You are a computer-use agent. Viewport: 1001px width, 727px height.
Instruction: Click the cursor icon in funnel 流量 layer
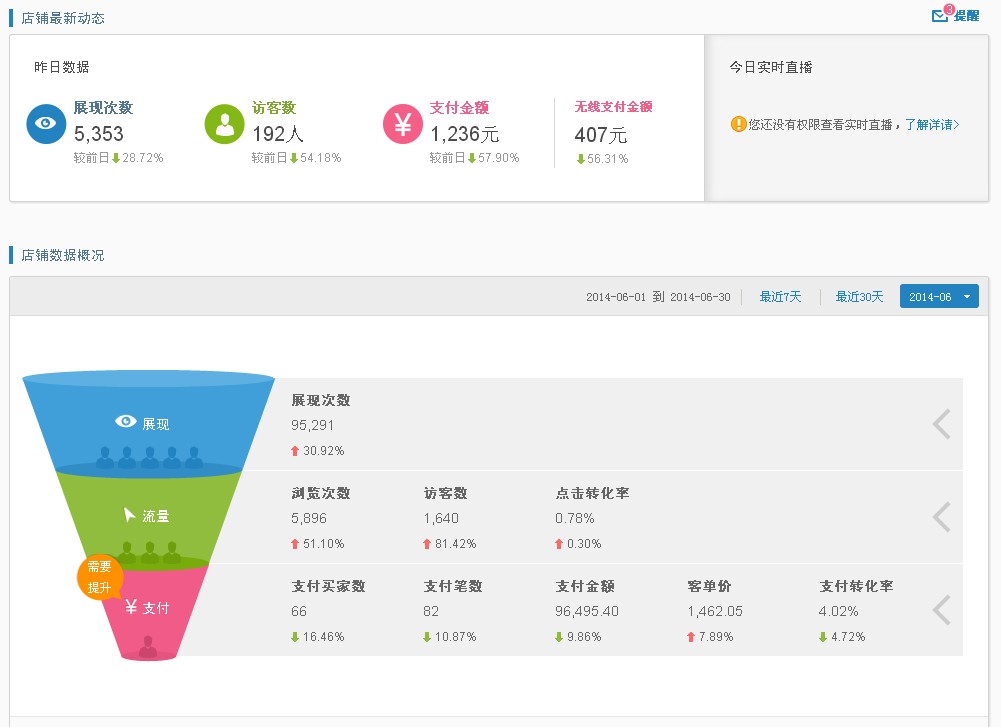[130, 514]
